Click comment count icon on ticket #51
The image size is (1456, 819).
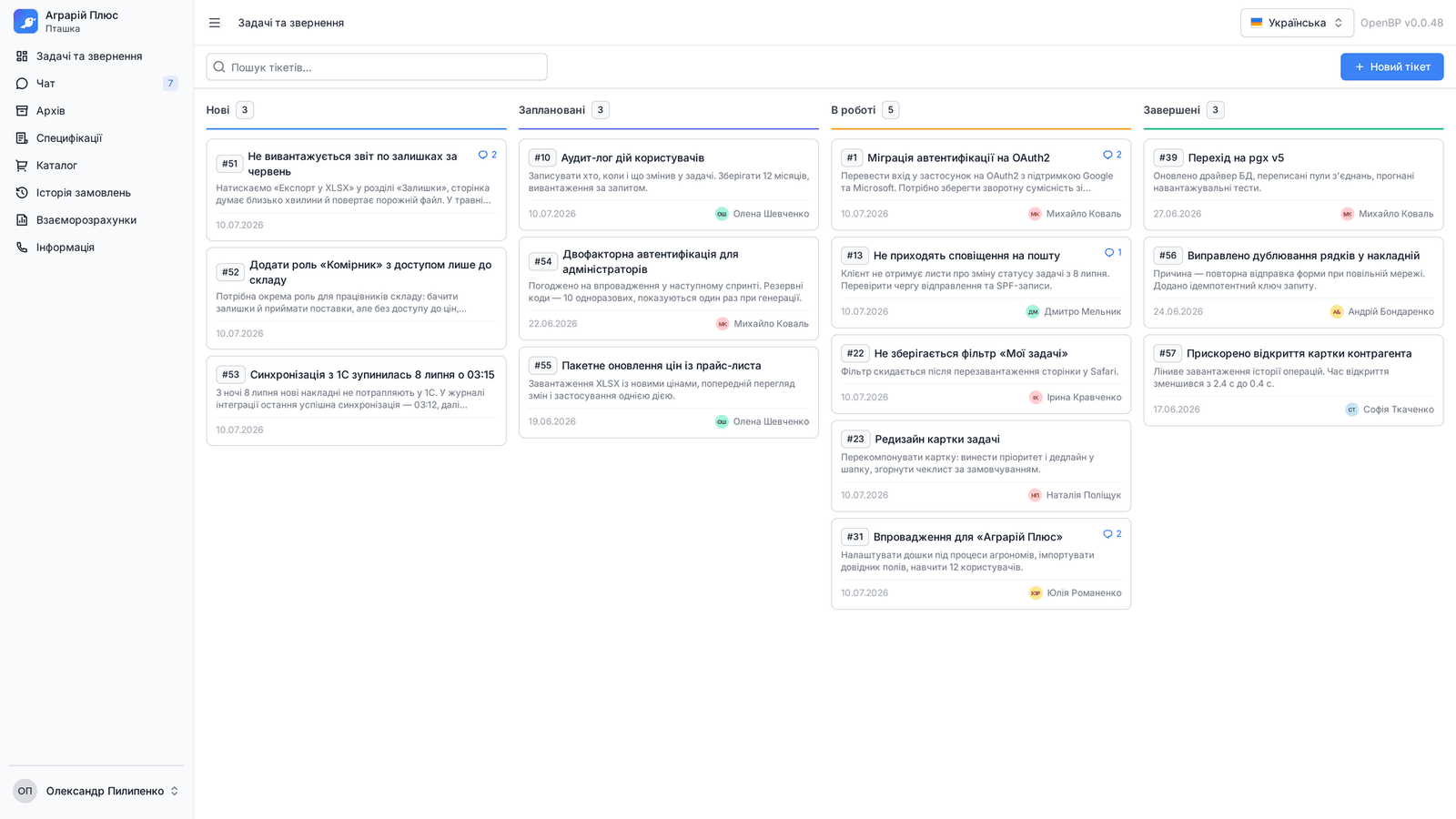(483, 155)
